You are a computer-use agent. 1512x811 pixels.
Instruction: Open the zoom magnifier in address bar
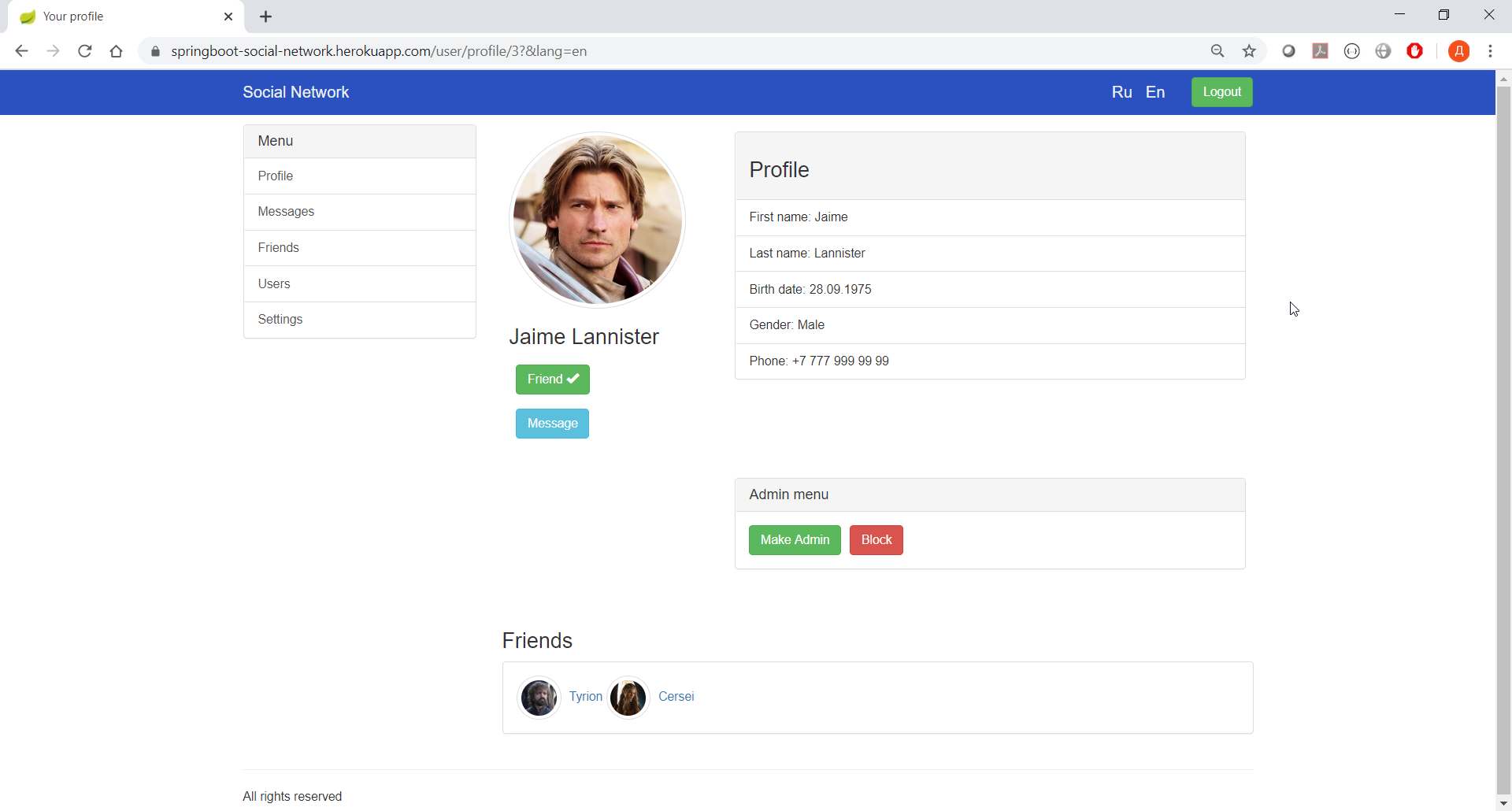tap(1217, 51)
